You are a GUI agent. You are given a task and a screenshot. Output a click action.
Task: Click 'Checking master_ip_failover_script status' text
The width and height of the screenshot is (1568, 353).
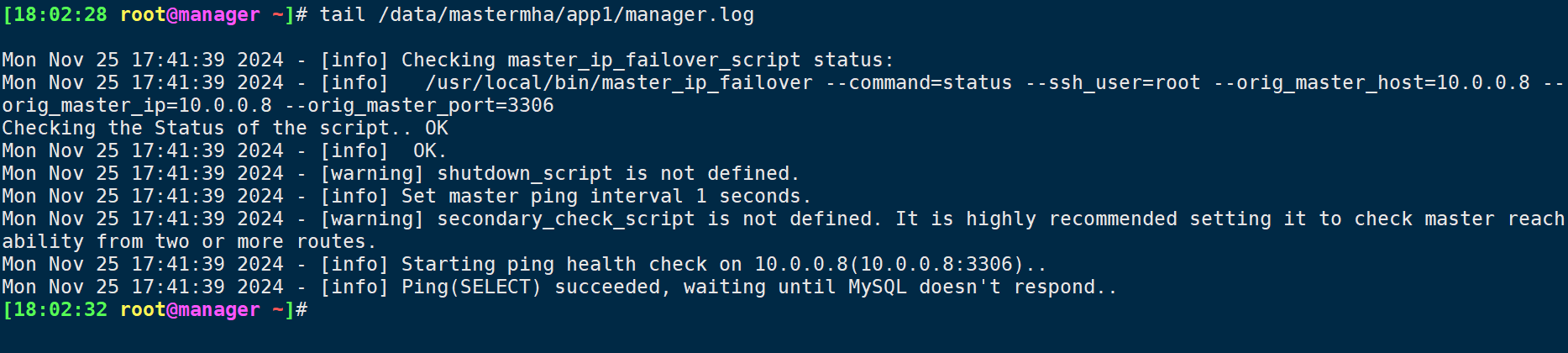[642, 61]
